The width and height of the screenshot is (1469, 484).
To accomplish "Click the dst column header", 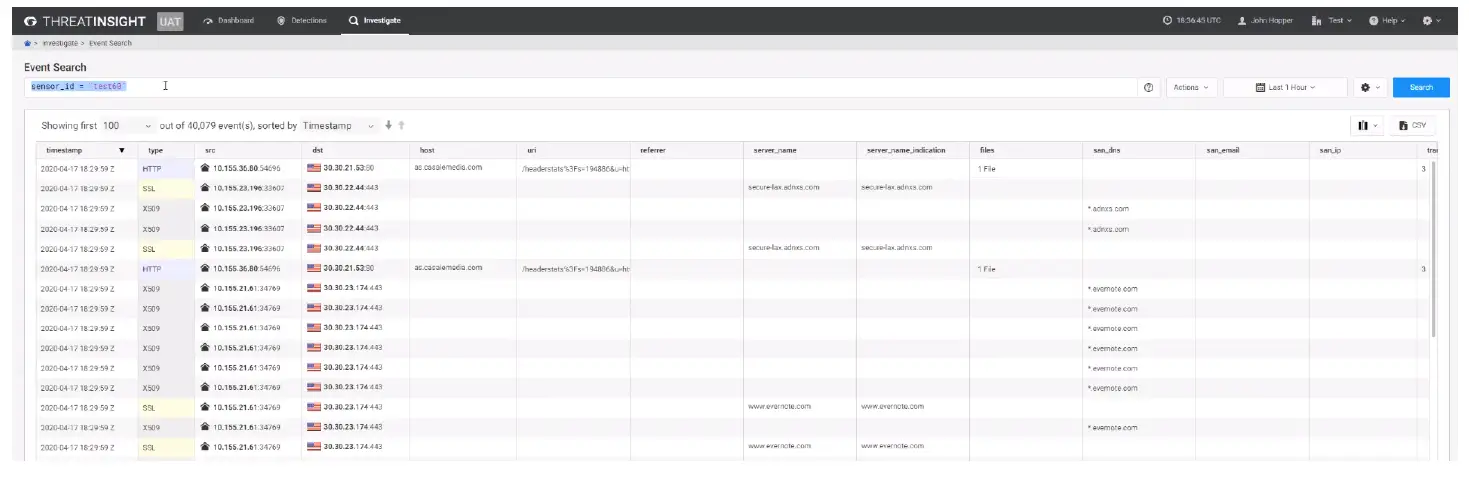I will 355,150.
